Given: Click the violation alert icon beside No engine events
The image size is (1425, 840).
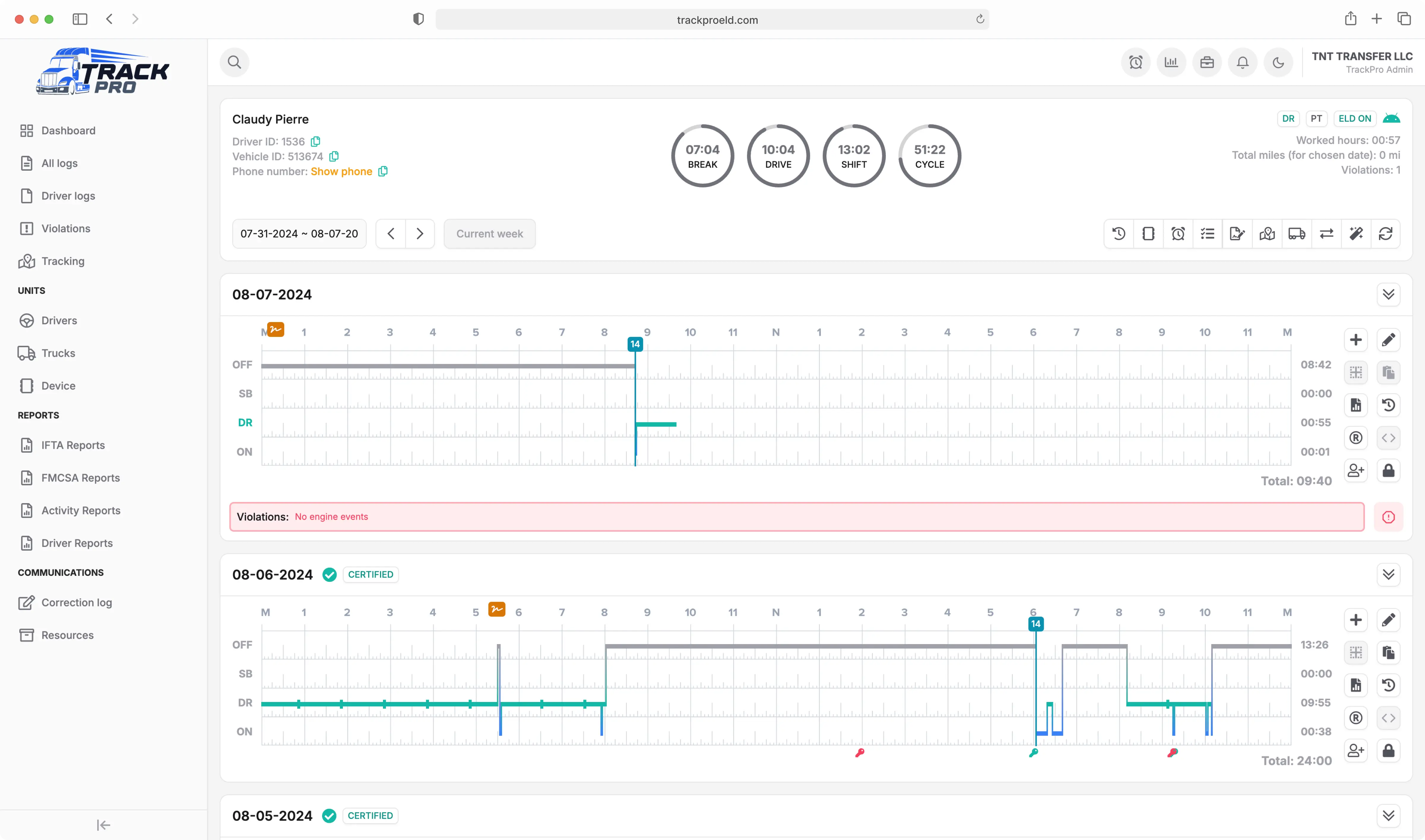Looking at the screenshot, I should click(1388, 517).
